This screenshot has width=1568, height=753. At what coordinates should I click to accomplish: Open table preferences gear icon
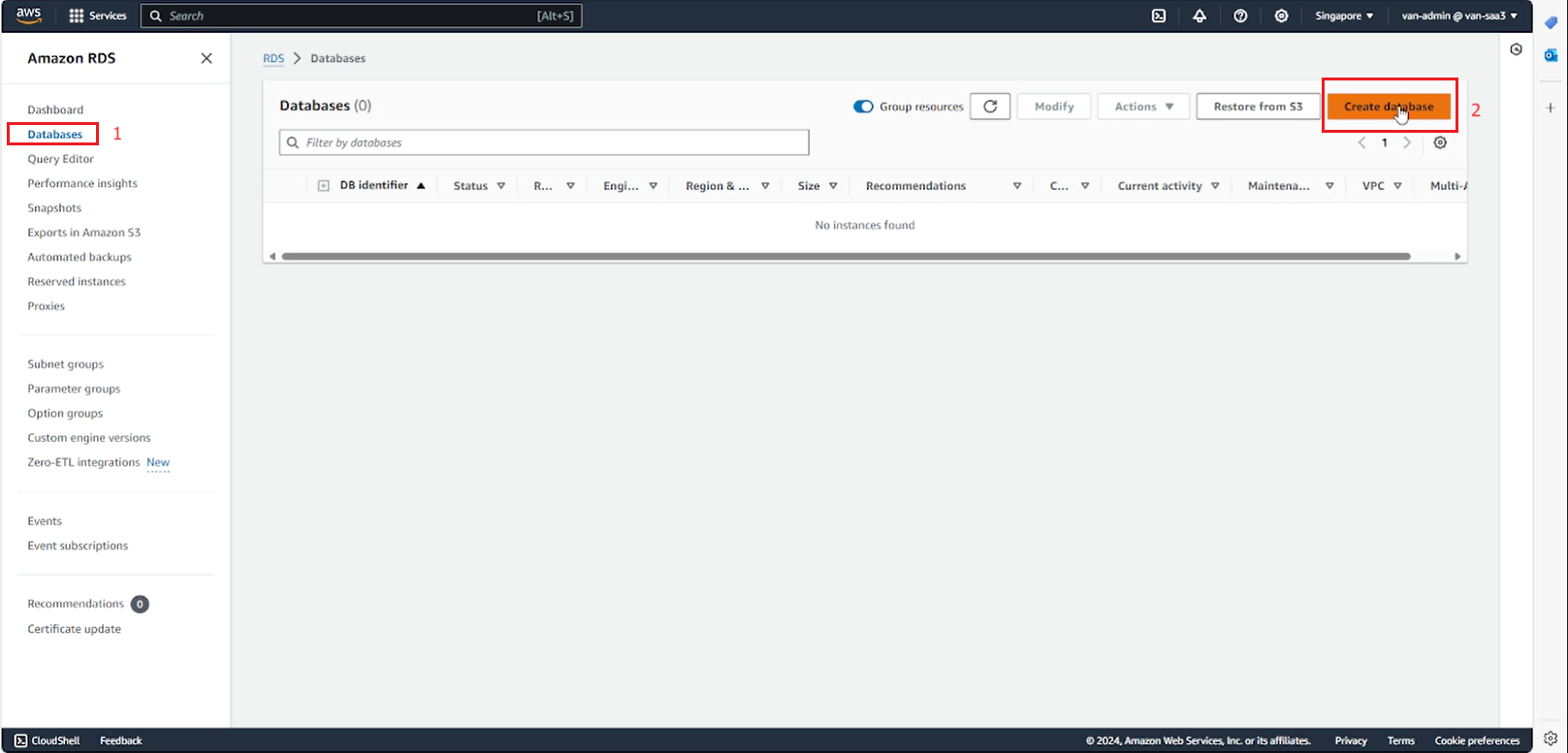coord(1440,142)
